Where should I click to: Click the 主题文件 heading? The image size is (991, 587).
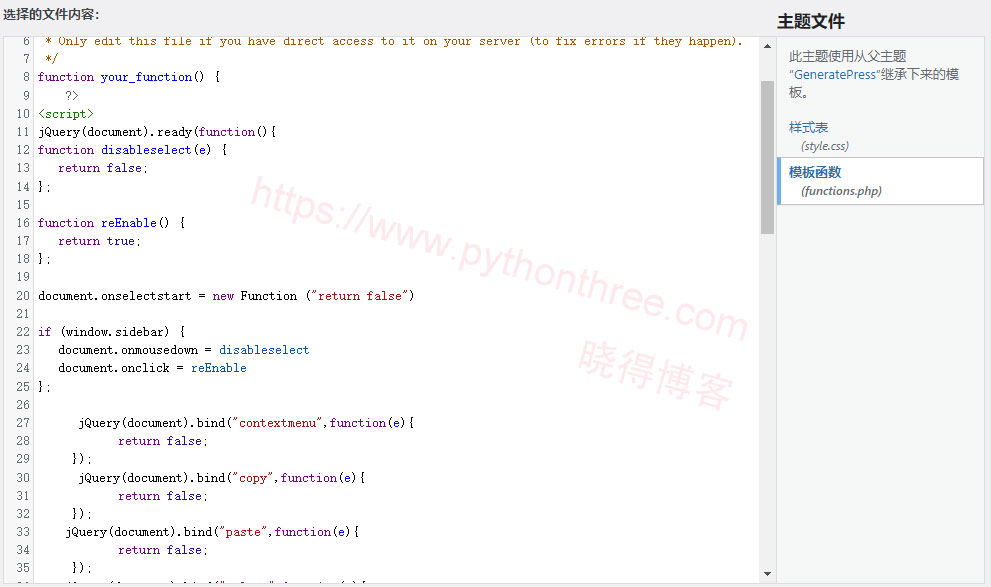click(811, 21)
